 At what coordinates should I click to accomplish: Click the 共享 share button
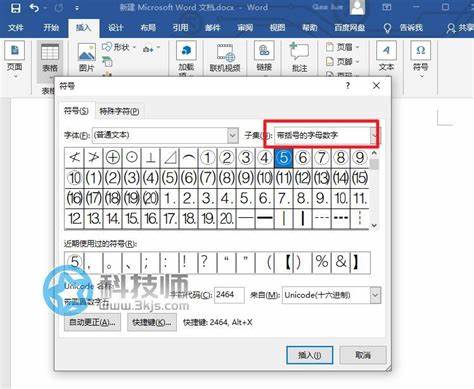460,28
